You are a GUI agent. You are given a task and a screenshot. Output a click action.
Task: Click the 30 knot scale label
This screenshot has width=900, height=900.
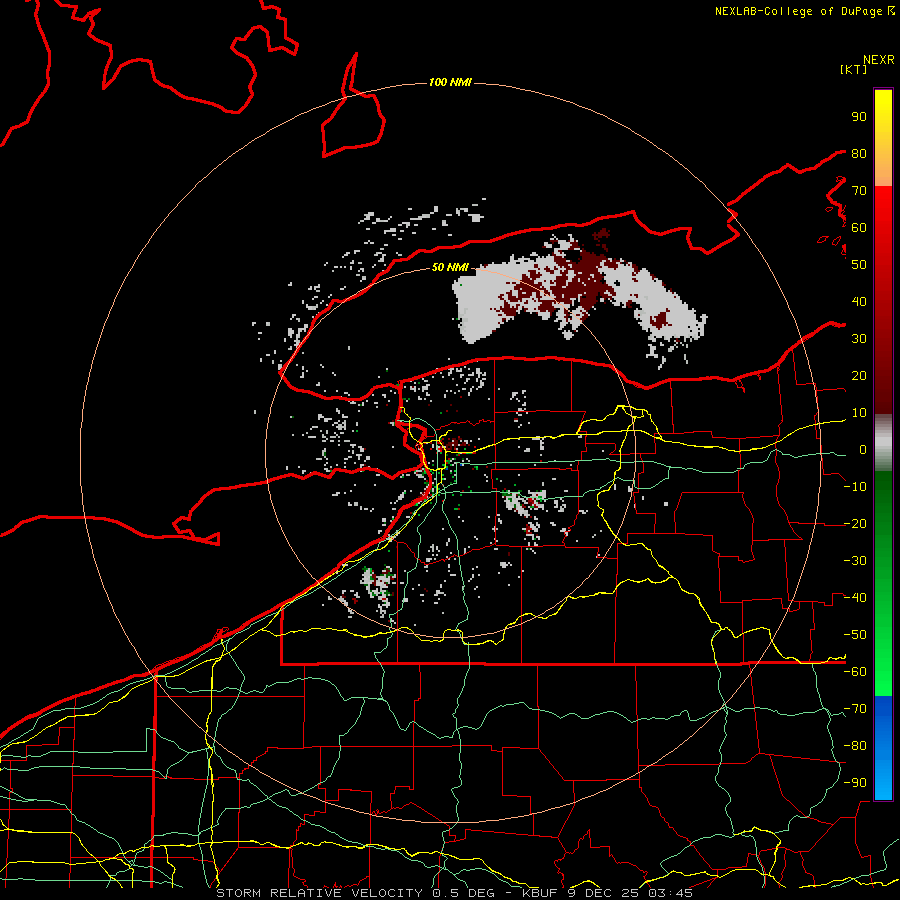click(x=859, y=339)
